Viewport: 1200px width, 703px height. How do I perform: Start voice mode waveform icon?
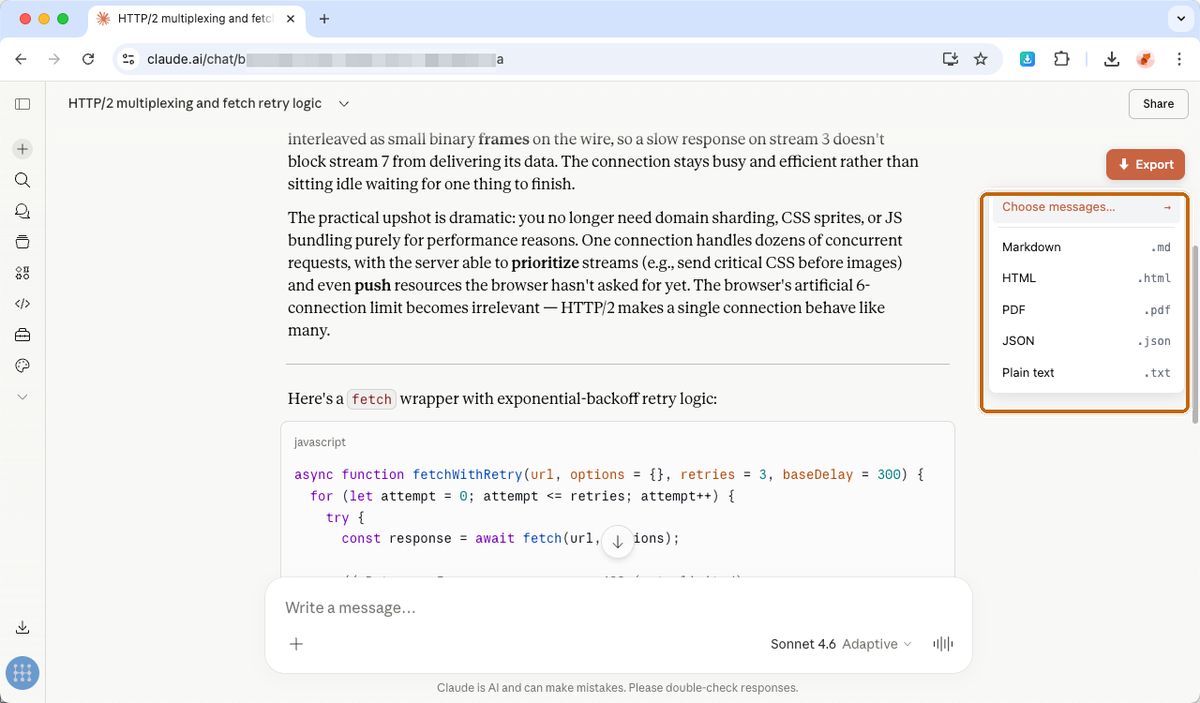tap(942, 644)
